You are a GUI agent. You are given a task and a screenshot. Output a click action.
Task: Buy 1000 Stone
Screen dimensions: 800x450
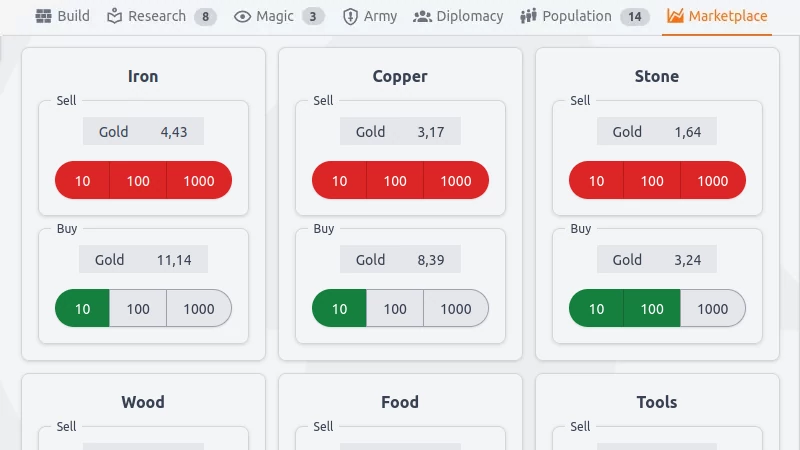click(713, 309)
